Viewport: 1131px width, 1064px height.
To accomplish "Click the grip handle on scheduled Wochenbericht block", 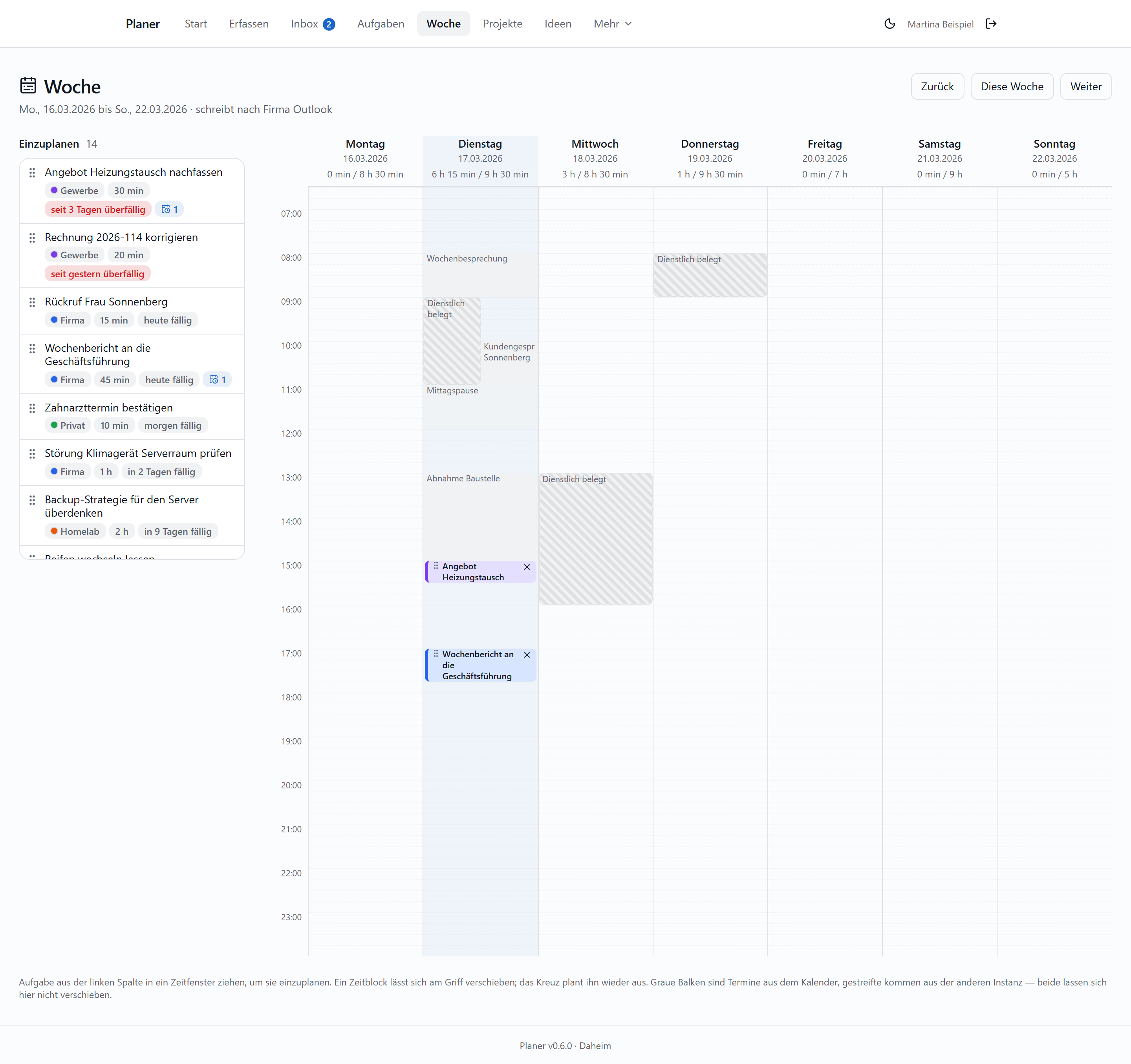I will tap(436, 654).
